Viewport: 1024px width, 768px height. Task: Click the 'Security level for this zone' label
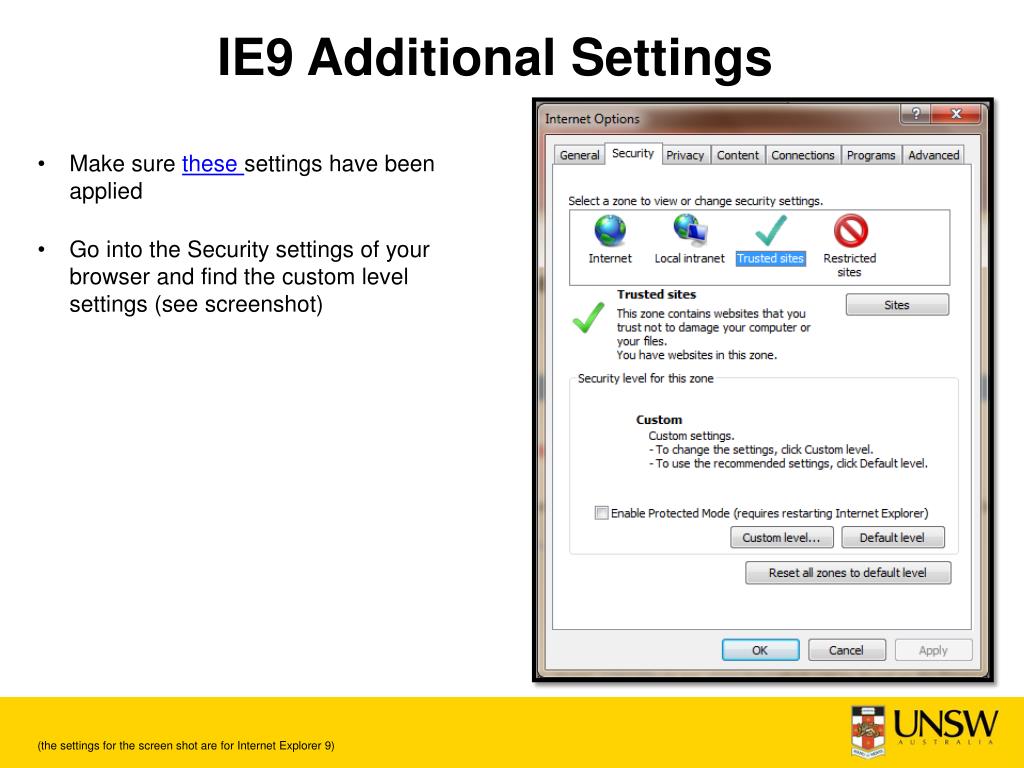[645, 378]
